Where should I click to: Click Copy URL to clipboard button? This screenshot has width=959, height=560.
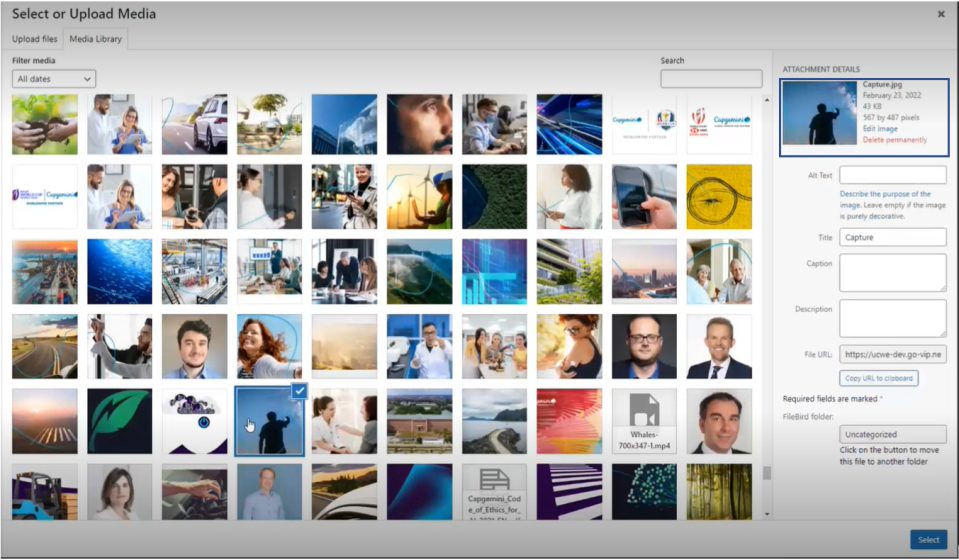(x=879, y=378)
